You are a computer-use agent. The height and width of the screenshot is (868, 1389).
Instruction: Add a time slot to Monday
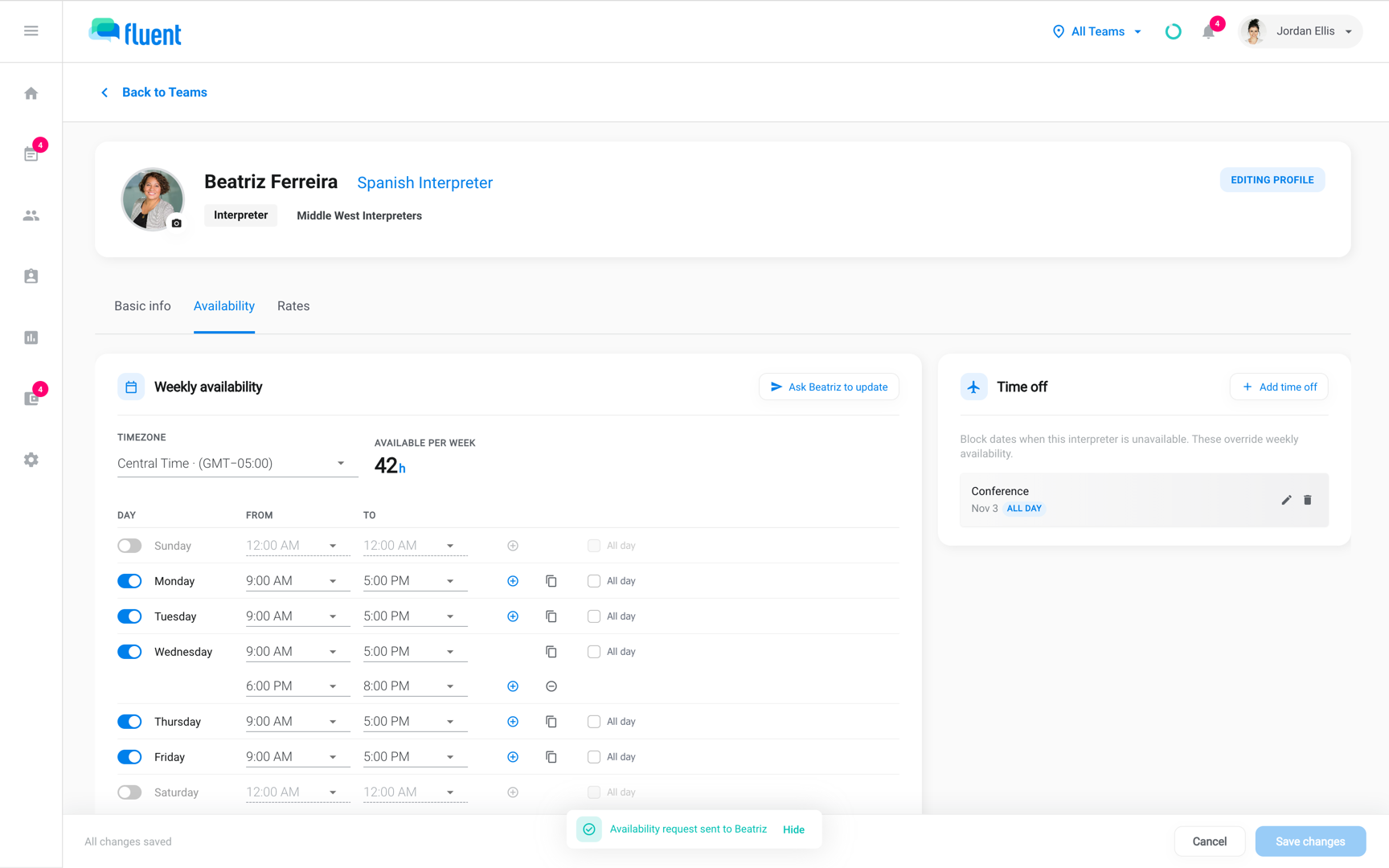513,581
